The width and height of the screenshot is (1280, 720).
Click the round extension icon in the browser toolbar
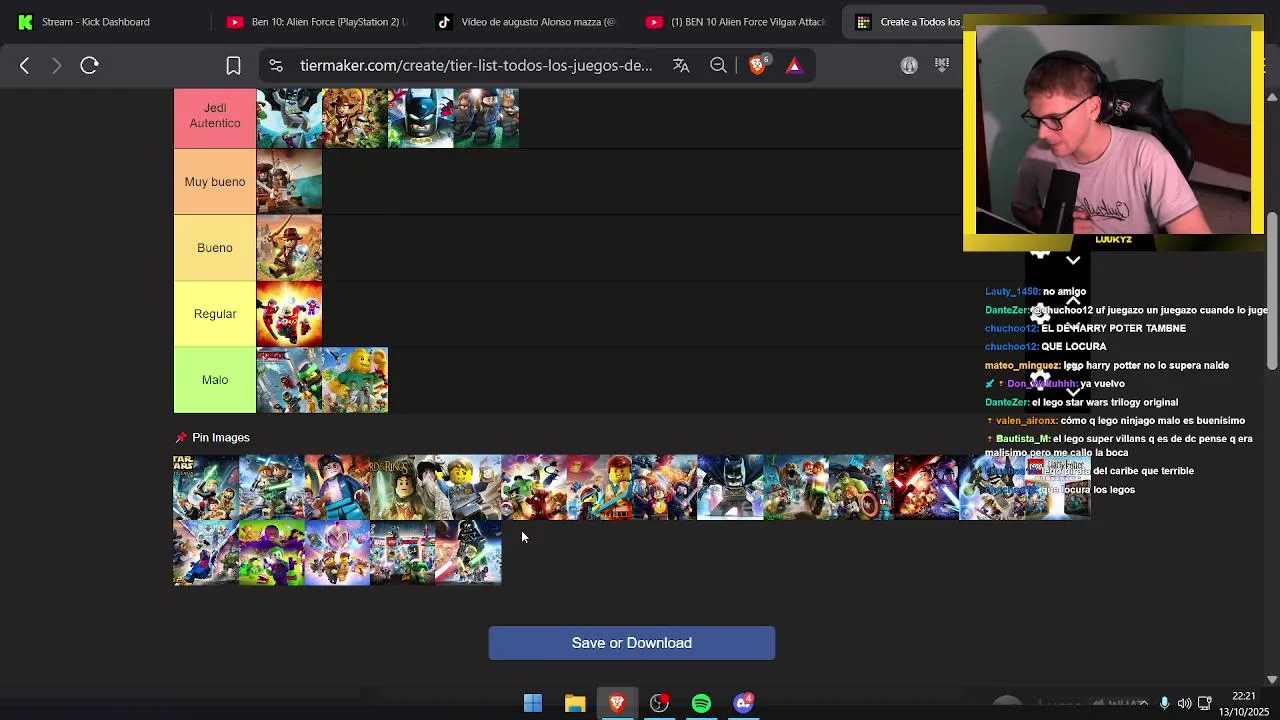(909, 66)
